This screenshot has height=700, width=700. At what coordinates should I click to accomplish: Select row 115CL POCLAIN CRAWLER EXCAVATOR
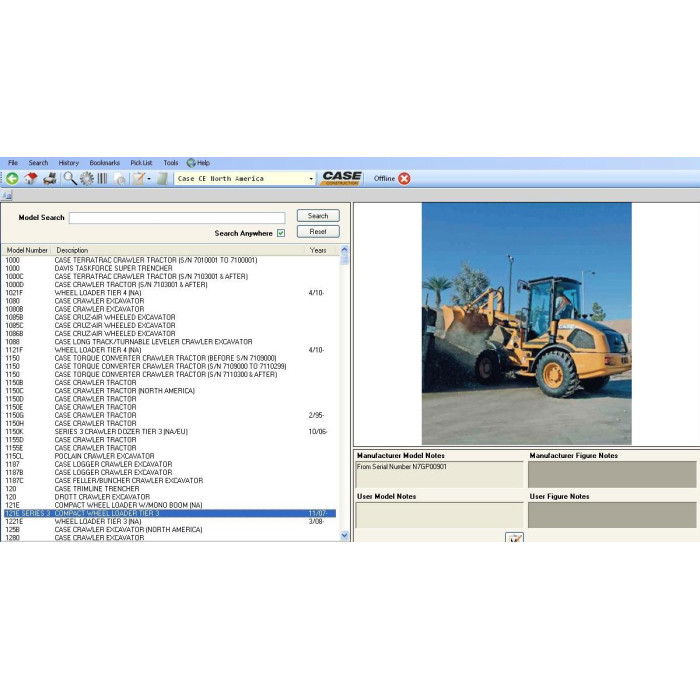click(x=170, y=456)
